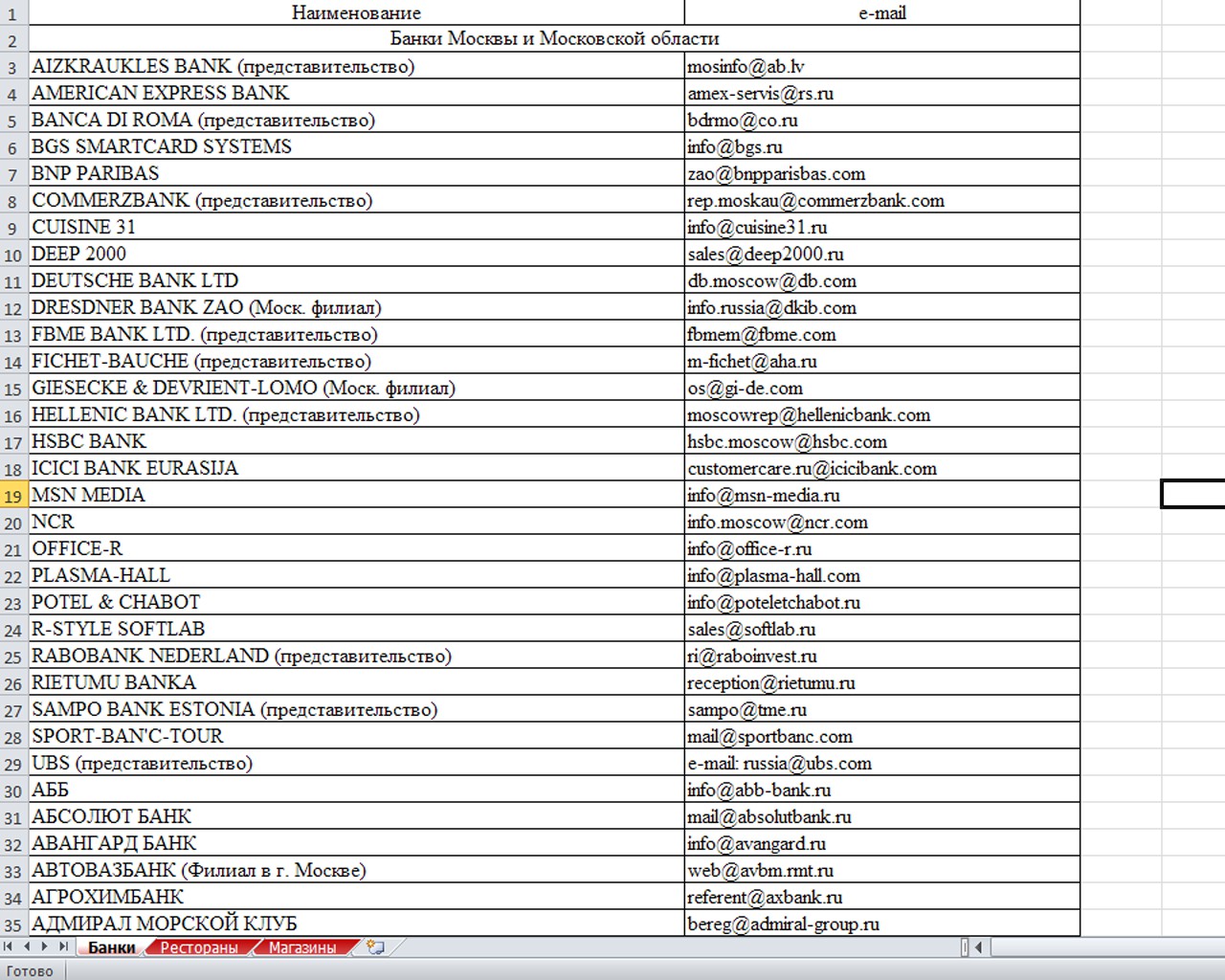The image size is (1225, 980).
Task: Select cell UBS (представительство)
Action: (x=356, y=763)
